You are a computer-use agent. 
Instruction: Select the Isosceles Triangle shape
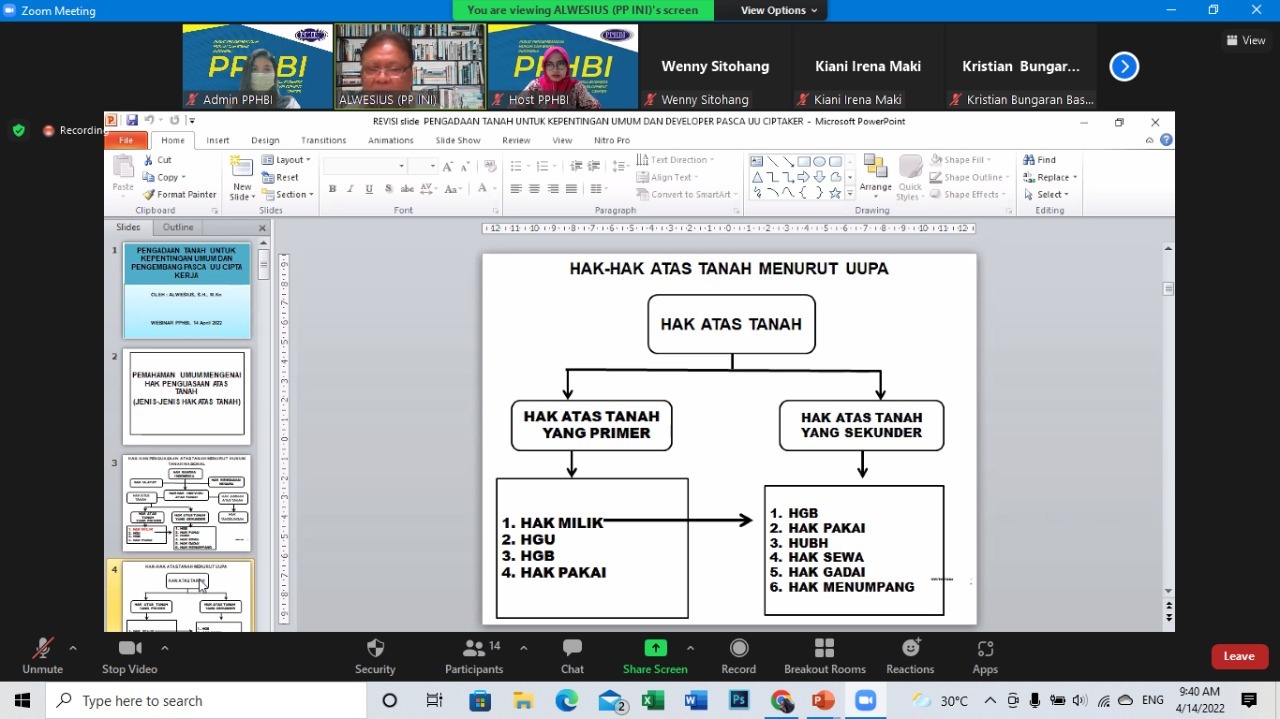pyautogui.click(x=757, y=178)
